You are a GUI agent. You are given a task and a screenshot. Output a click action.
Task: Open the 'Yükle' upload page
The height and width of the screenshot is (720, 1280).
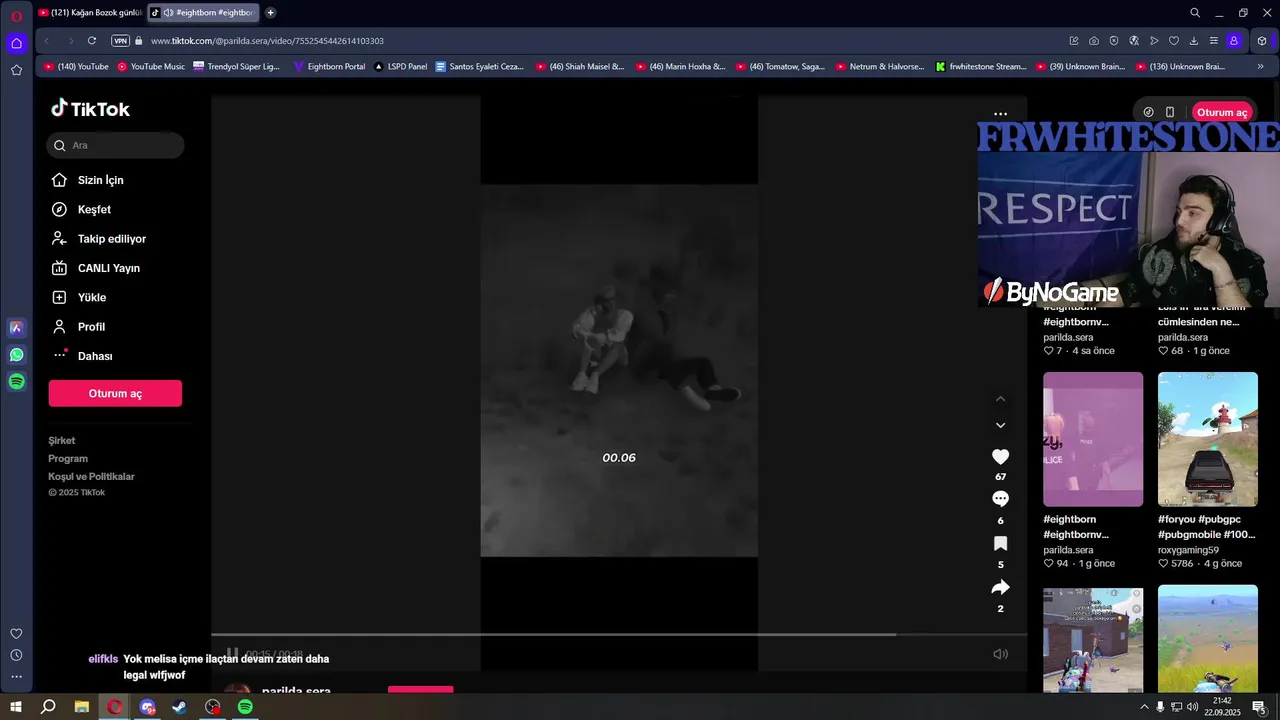point(91,298)
